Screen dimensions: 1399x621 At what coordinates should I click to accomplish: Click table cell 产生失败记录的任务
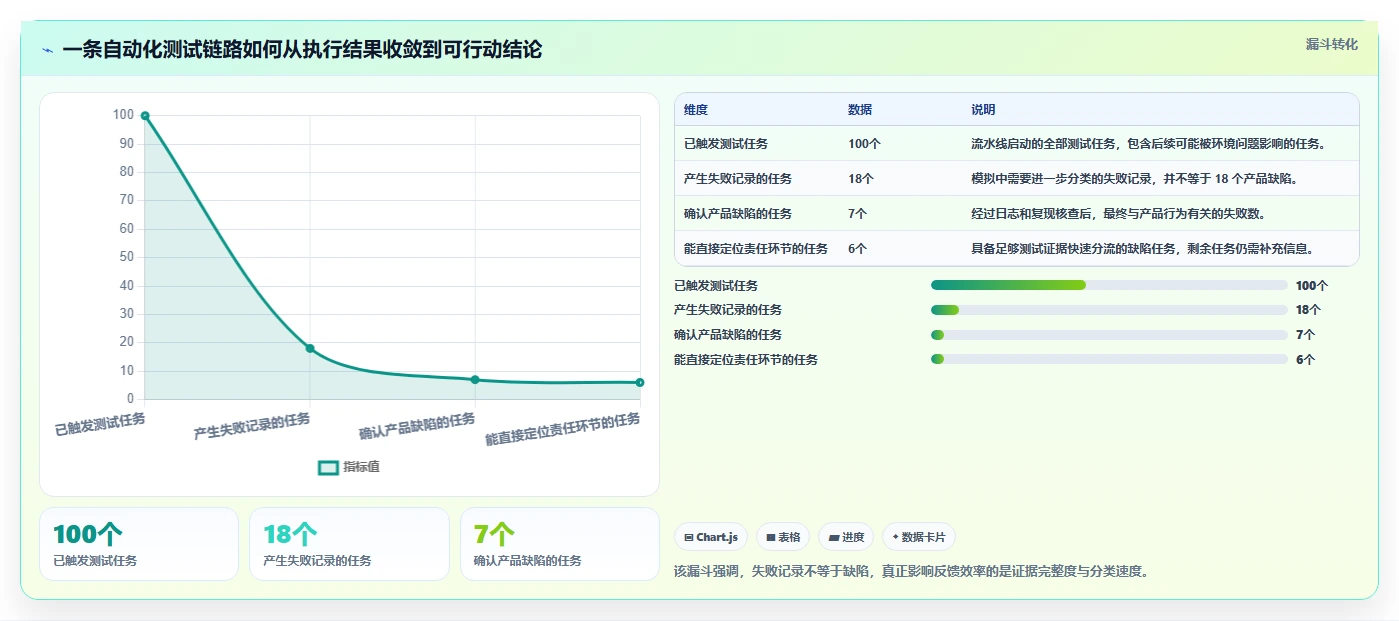[738, 179]
